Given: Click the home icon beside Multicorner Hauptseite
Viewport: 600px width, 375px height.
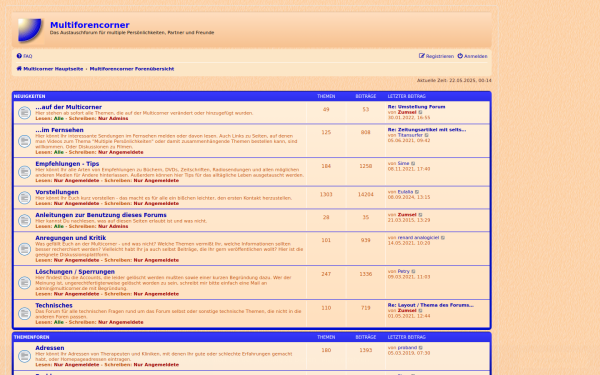Looking at the screenshot, I should [x=19, y=68].
